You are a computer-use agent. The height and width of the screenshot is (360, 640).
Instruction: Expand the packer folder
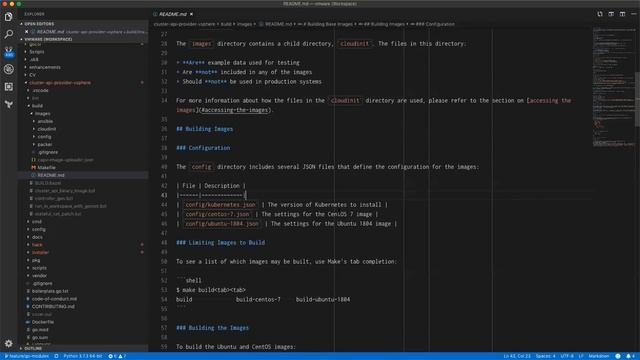point(45,144)
